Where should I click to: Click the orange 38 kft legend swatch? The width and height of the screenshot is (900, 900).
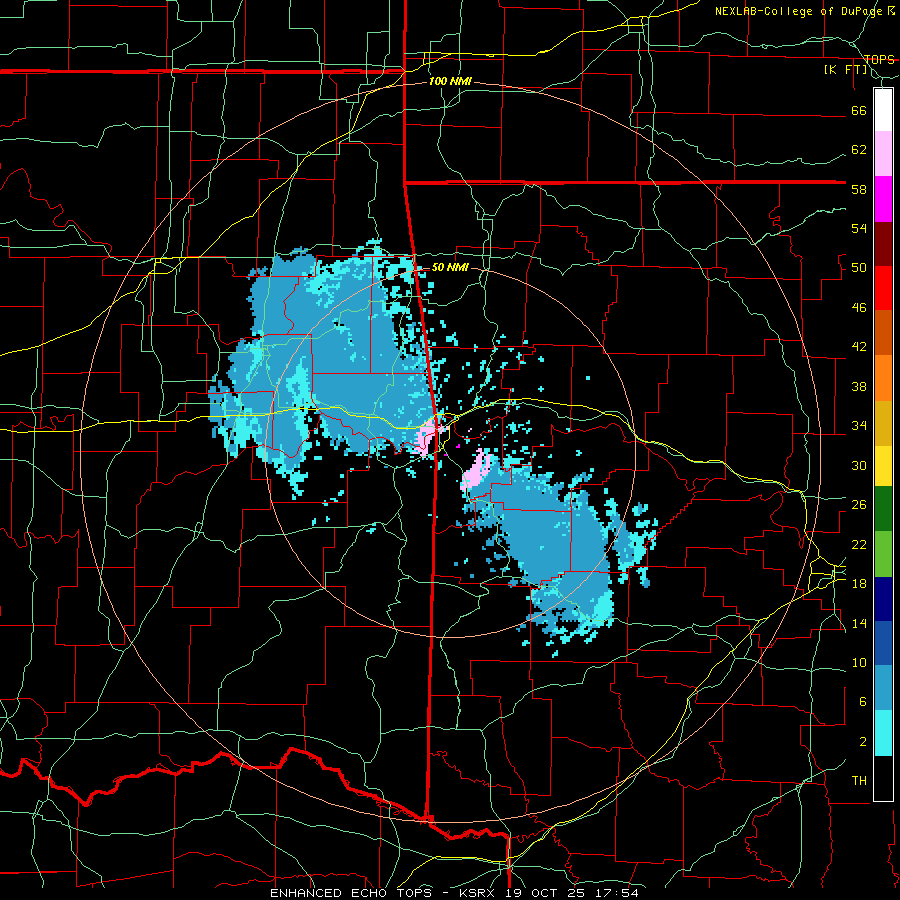883,378
